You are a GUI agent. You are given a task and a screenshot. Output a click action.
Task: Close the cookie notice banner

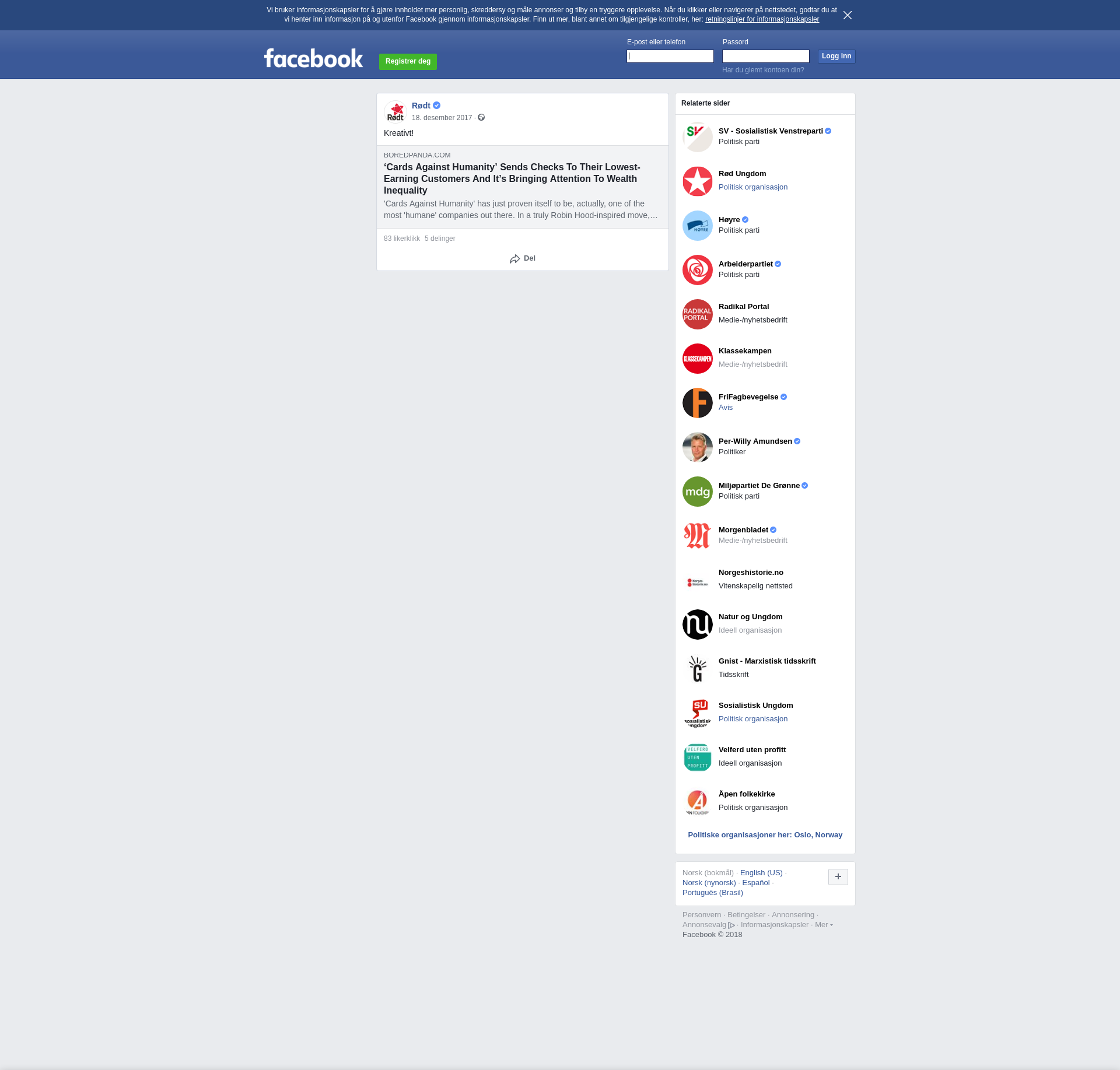[x=848, y=15]
